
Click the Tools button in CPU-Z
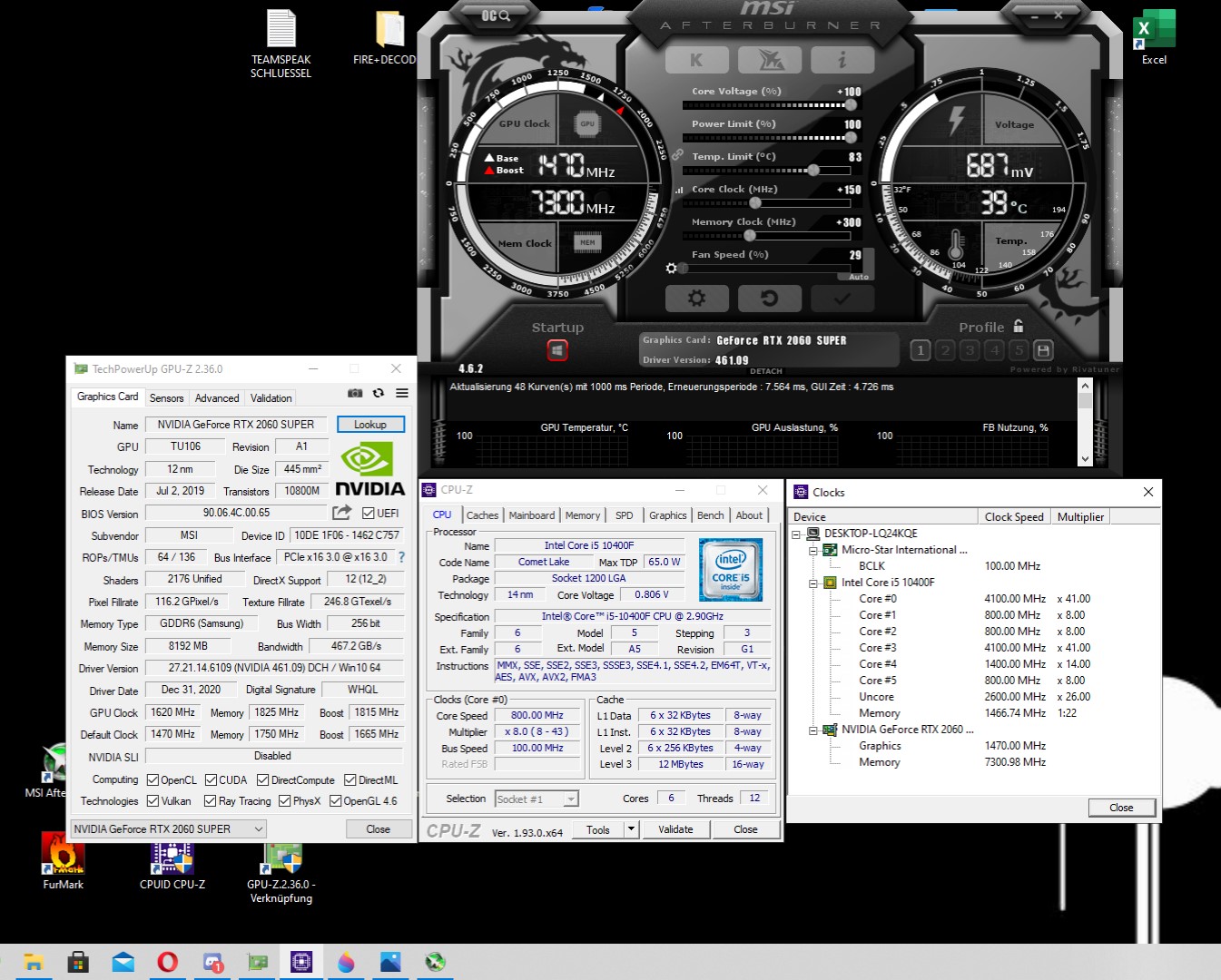point(598,829)
